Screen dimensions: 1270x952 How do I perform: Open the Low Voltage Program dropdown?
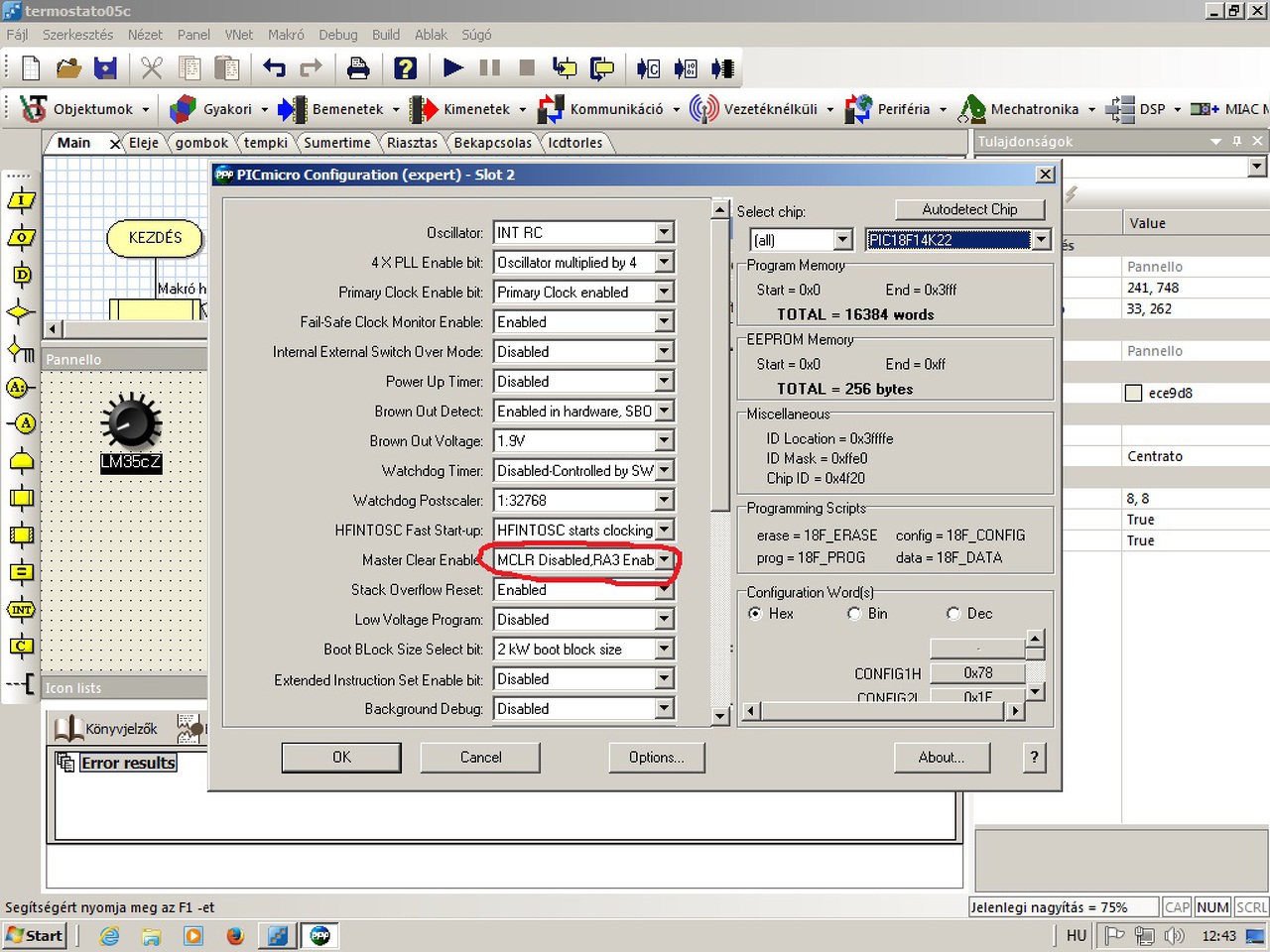(x=665, y=620)
